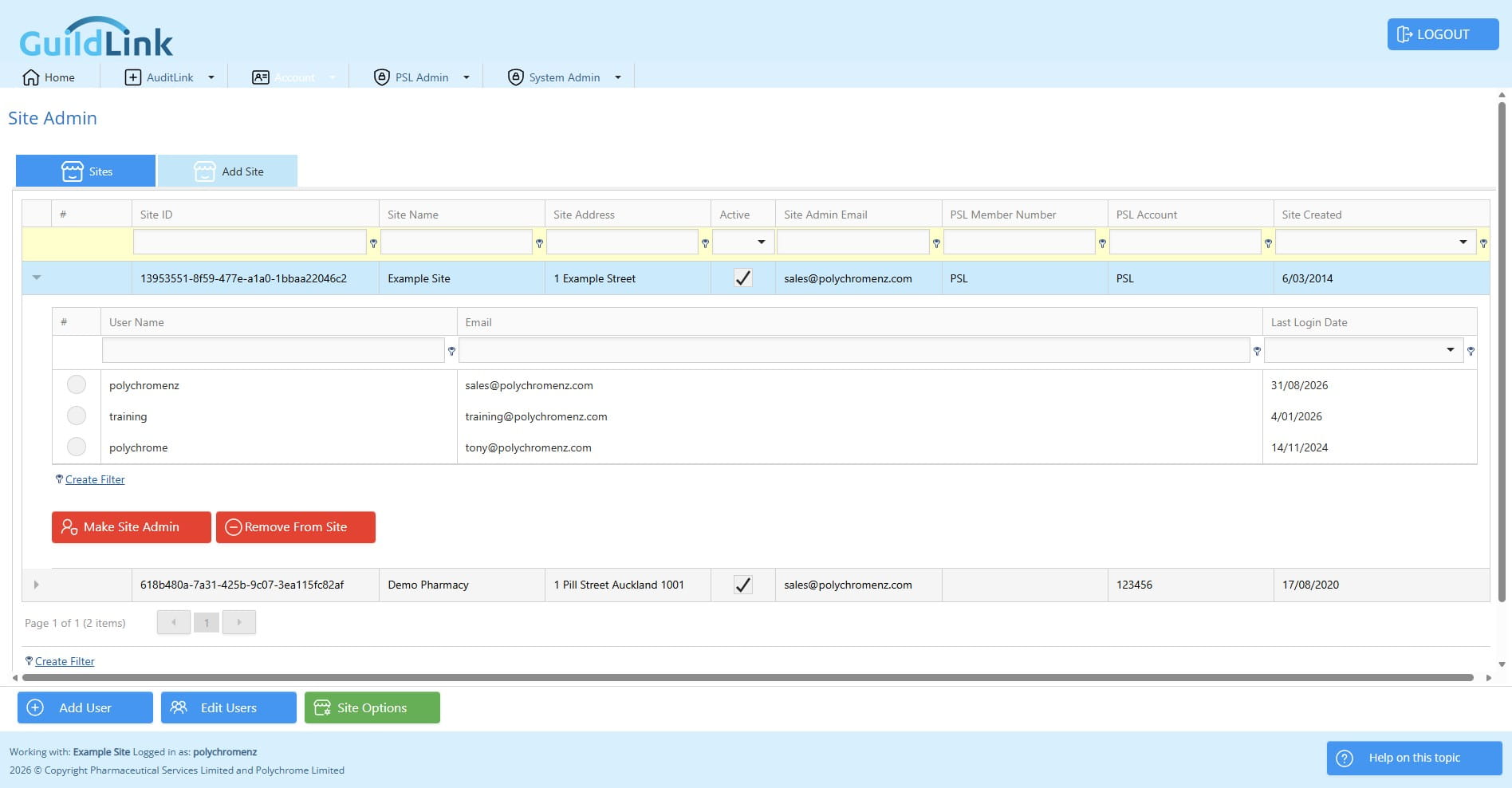Viewport: 1512px width, 788px height.
Task: Select the polychrome user radio button
Action: (x=77, y=447)
